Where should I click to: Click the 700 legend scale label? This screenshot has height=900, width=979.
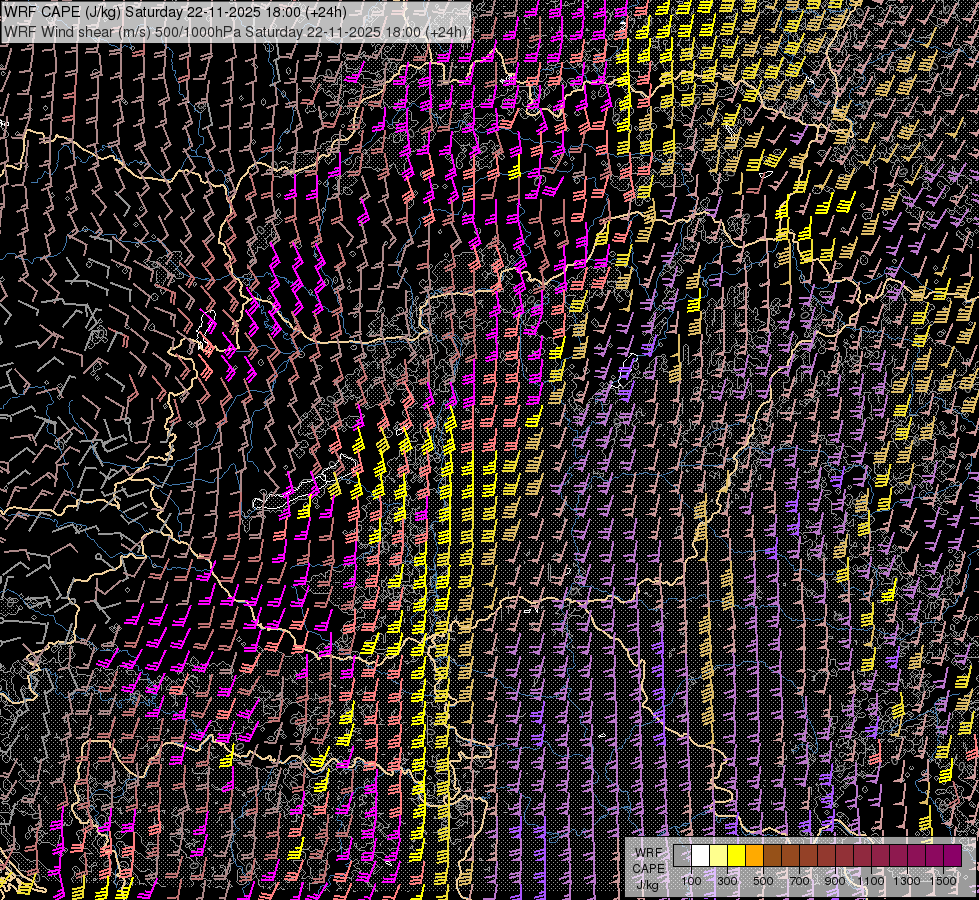[x=799, y=881]
